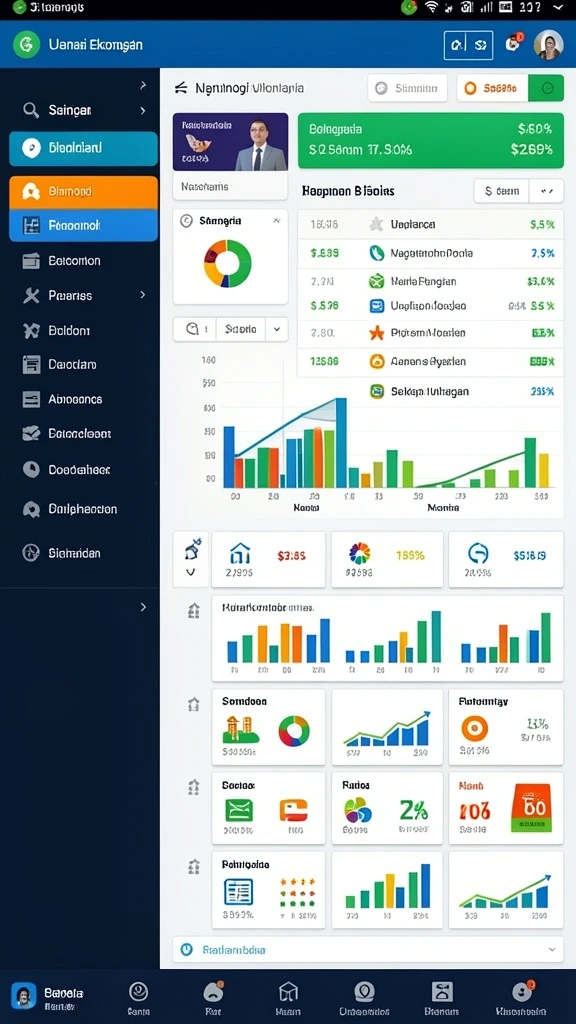
Task: Open the user avatar in top bar
Action: (x=549, y=45)
